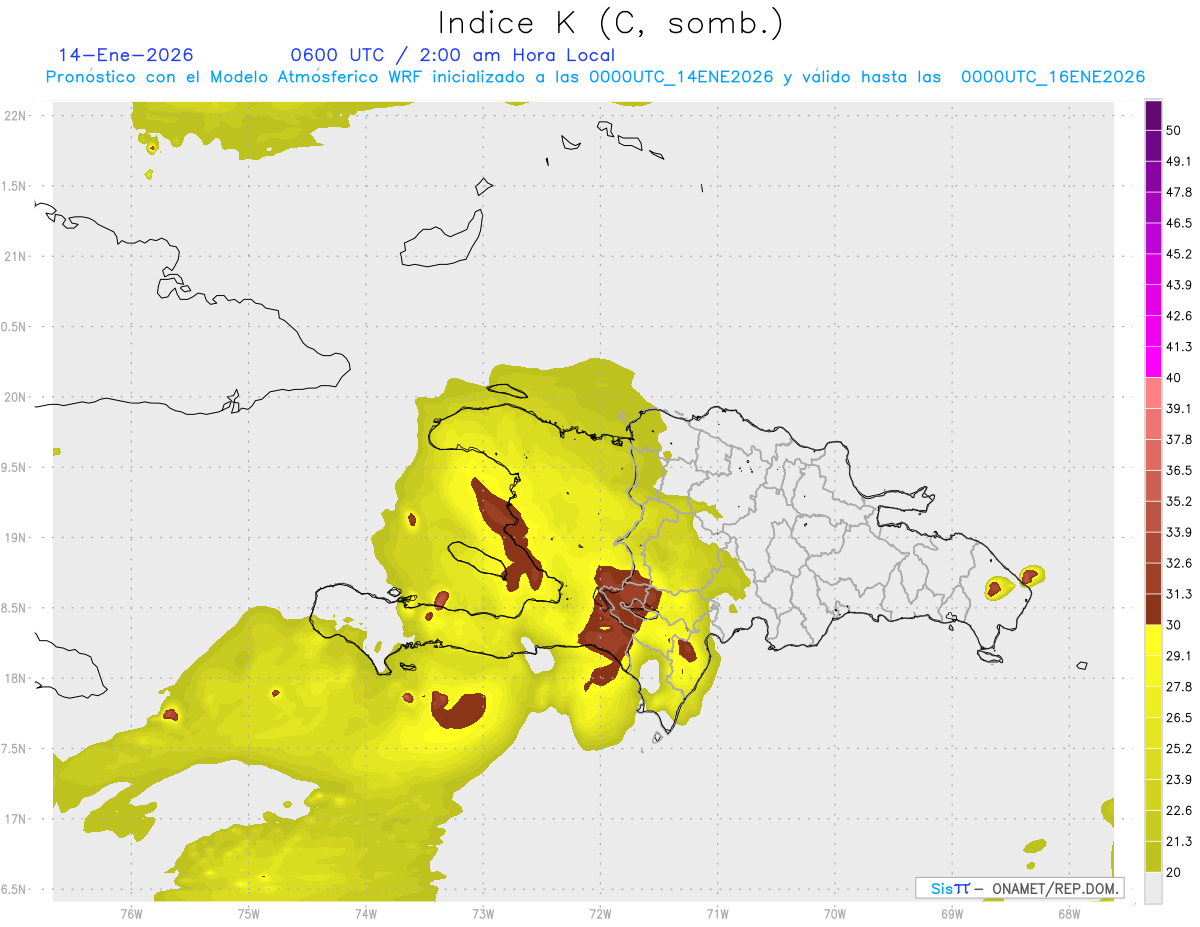Select the legend value "32.6"
The height and width of the screenshot is (927, 1200).
pos(1179,563)
